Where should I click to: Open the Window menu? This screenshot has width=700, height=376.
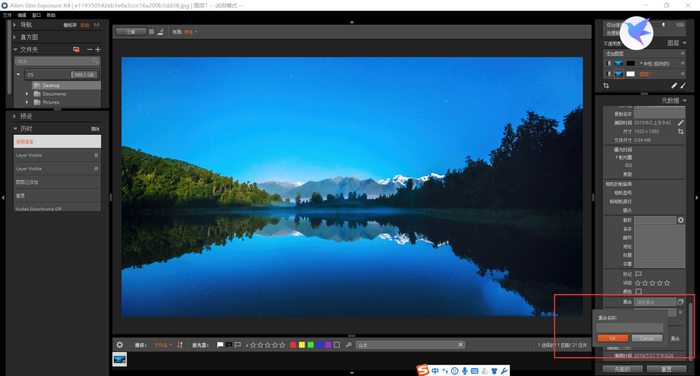[x=37, y=15]
